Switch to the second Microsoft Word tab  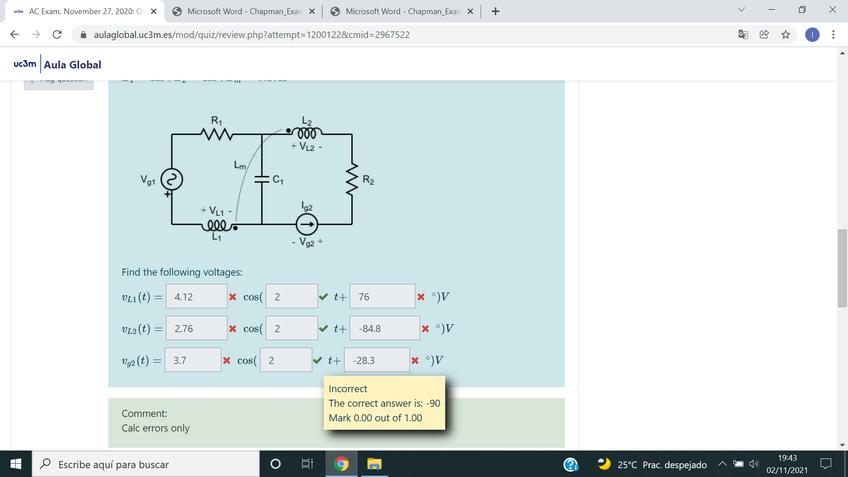pos(405,11)
